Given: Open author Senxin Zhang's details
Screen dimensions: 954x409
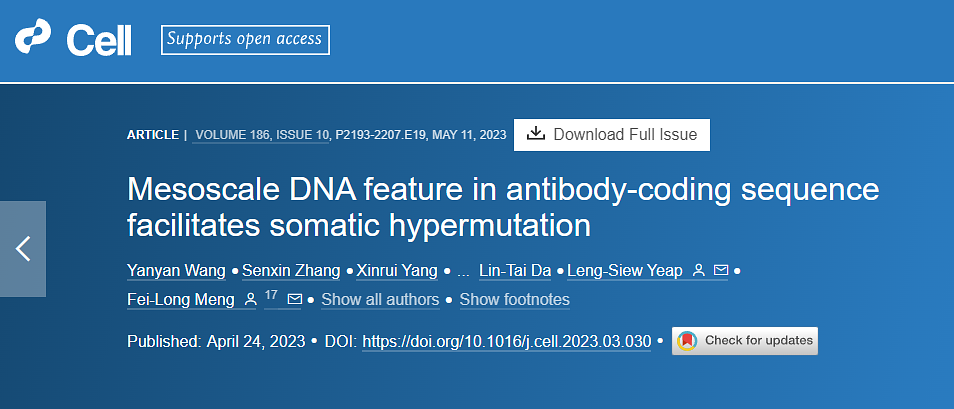Looking at the screenshot, I should [x=289, y=271].
